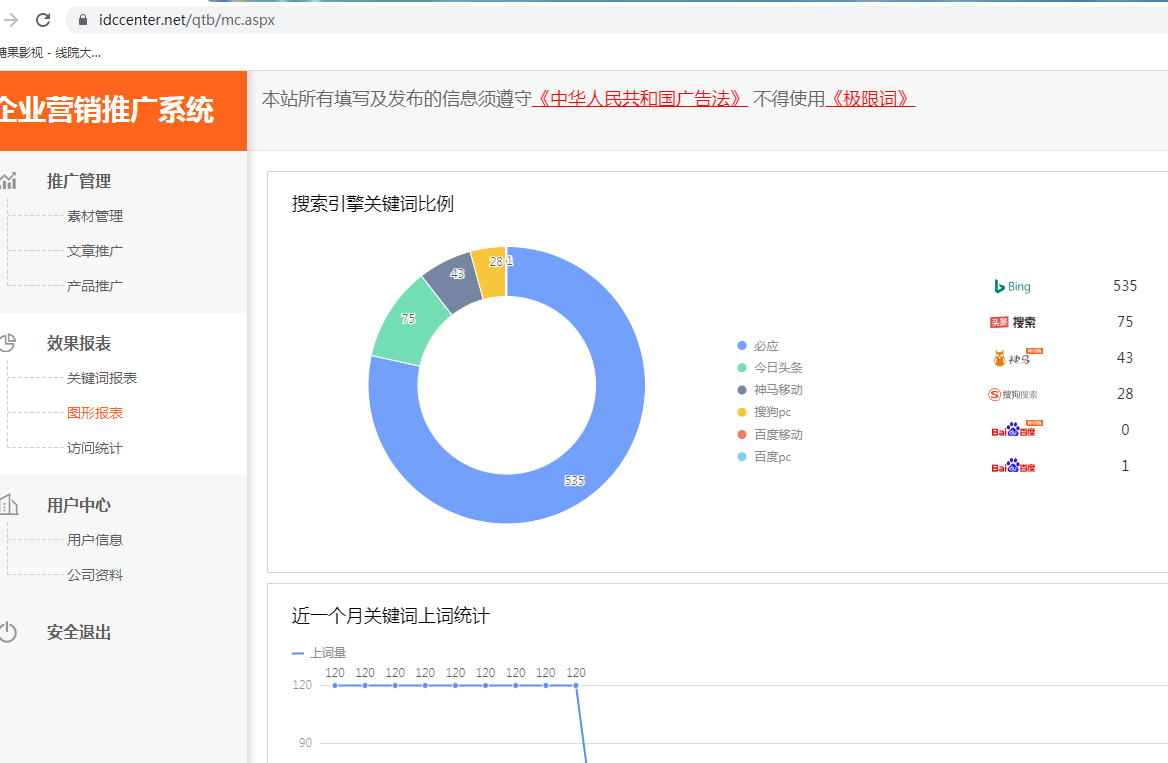Toggle 今日头条 legend entry
The width and height of the screenshot is (1168, 763).
[x=777, y=368]
